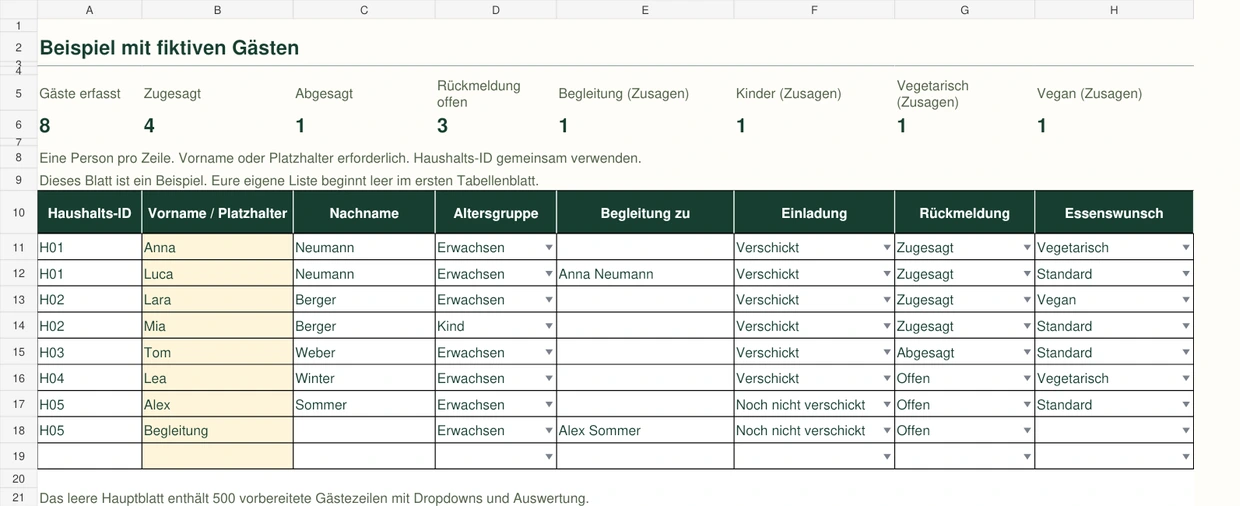The image size is (1240, 506).
Task: Click first name cell Luca
Action: click(217, 274)
